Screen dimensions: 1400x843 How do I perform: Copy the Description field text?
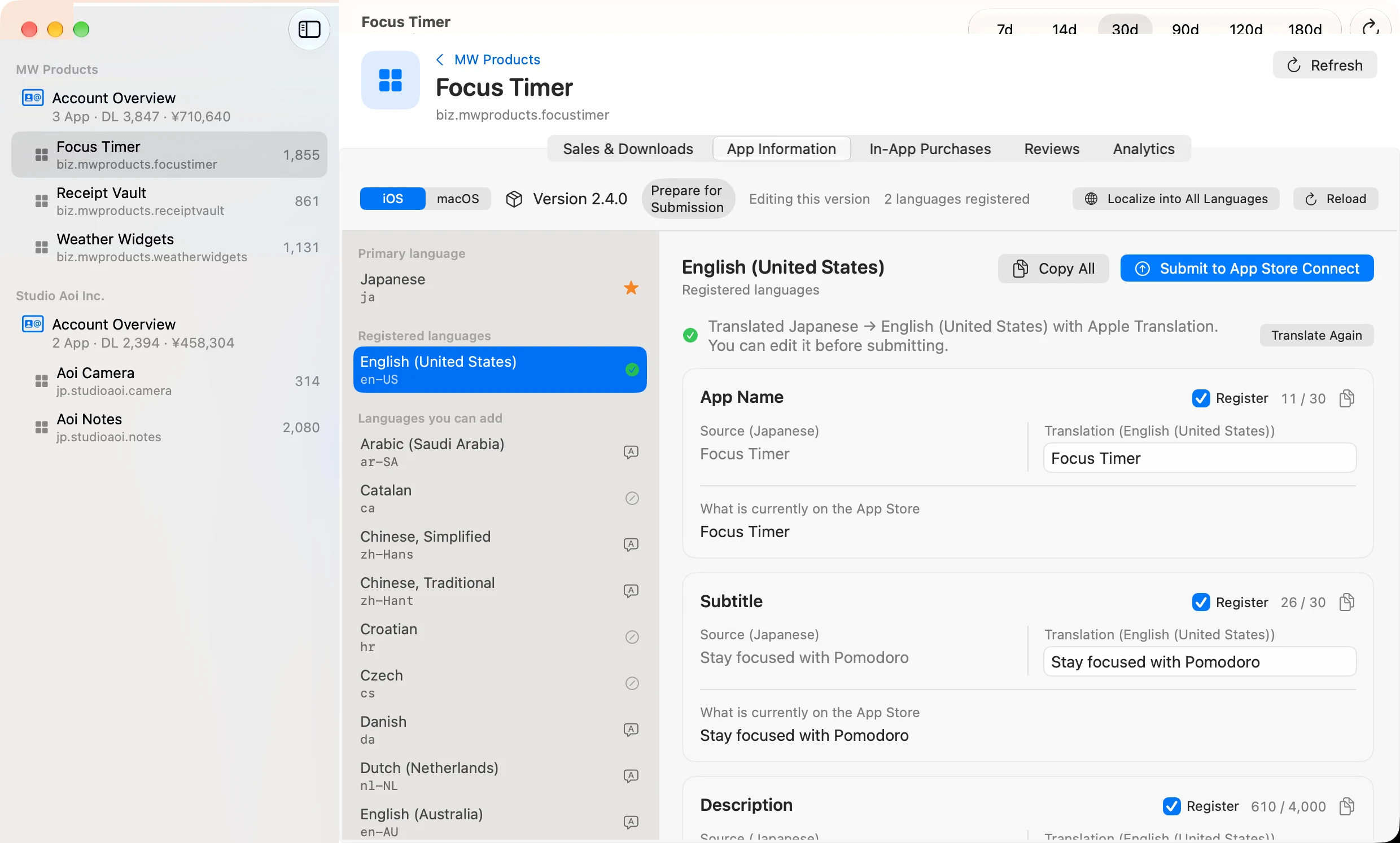point(1346,806)
